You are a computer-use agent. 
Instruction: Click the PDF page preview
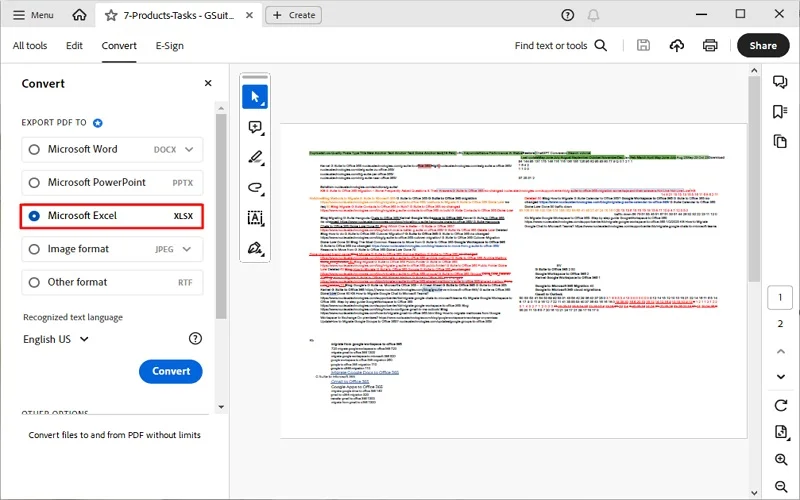[x=513, y=281]
